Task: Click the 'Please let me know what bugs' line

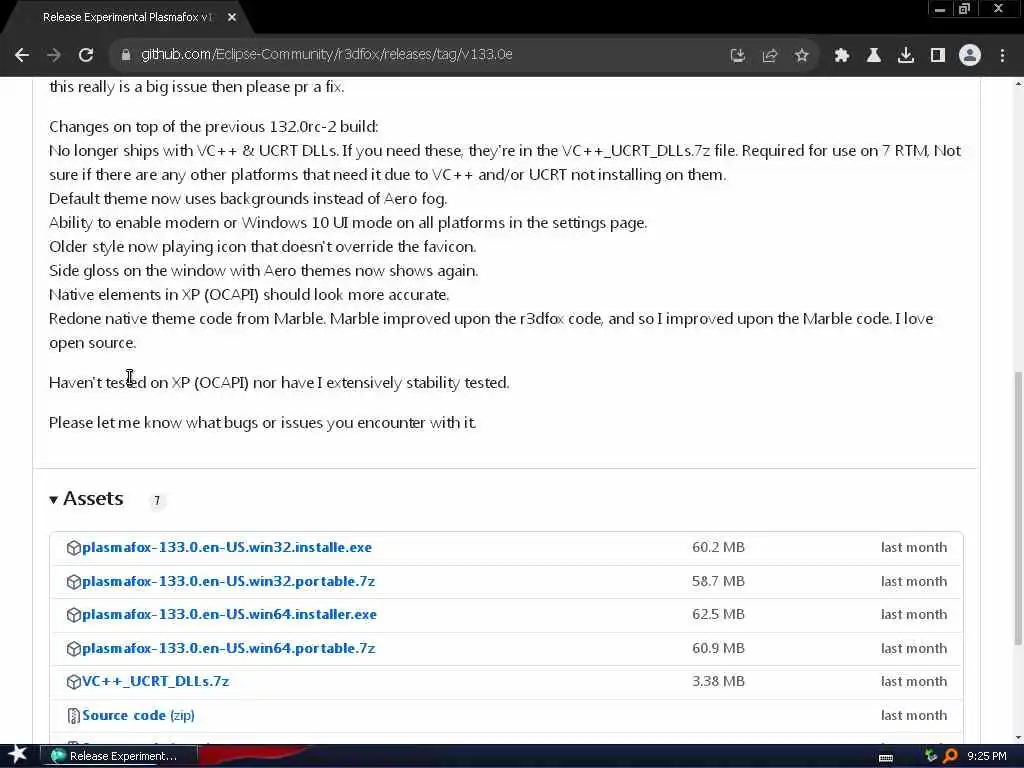Action: 263,423
